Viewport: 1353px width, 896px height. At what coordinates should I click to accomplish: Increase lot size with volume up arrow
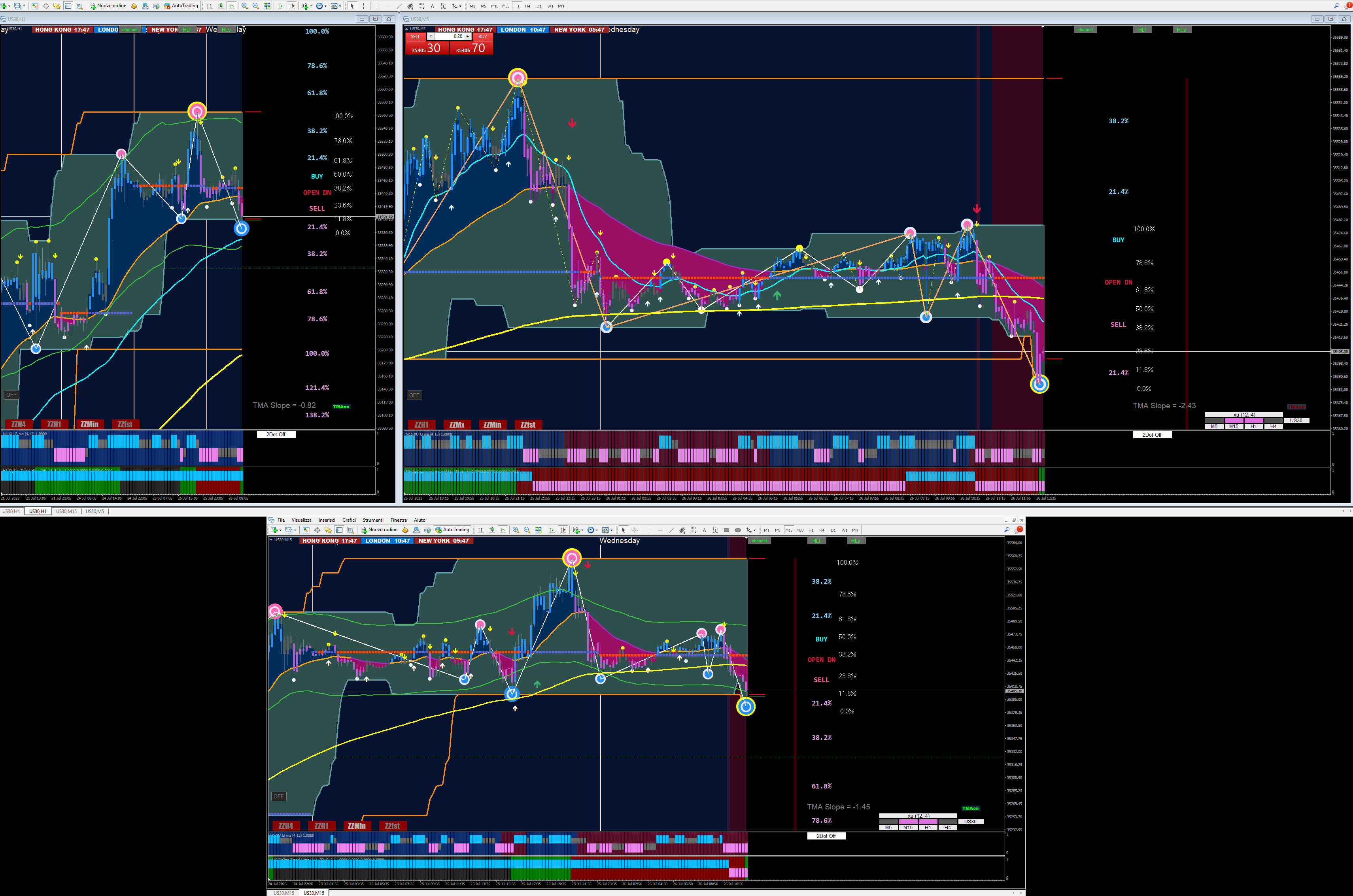click(468, 37)
